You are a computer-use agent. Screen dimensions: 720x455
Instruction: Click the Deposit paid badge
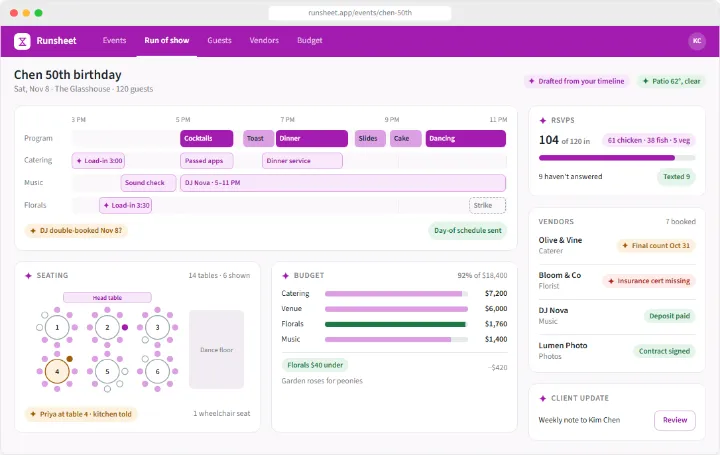tap(669, 316)
